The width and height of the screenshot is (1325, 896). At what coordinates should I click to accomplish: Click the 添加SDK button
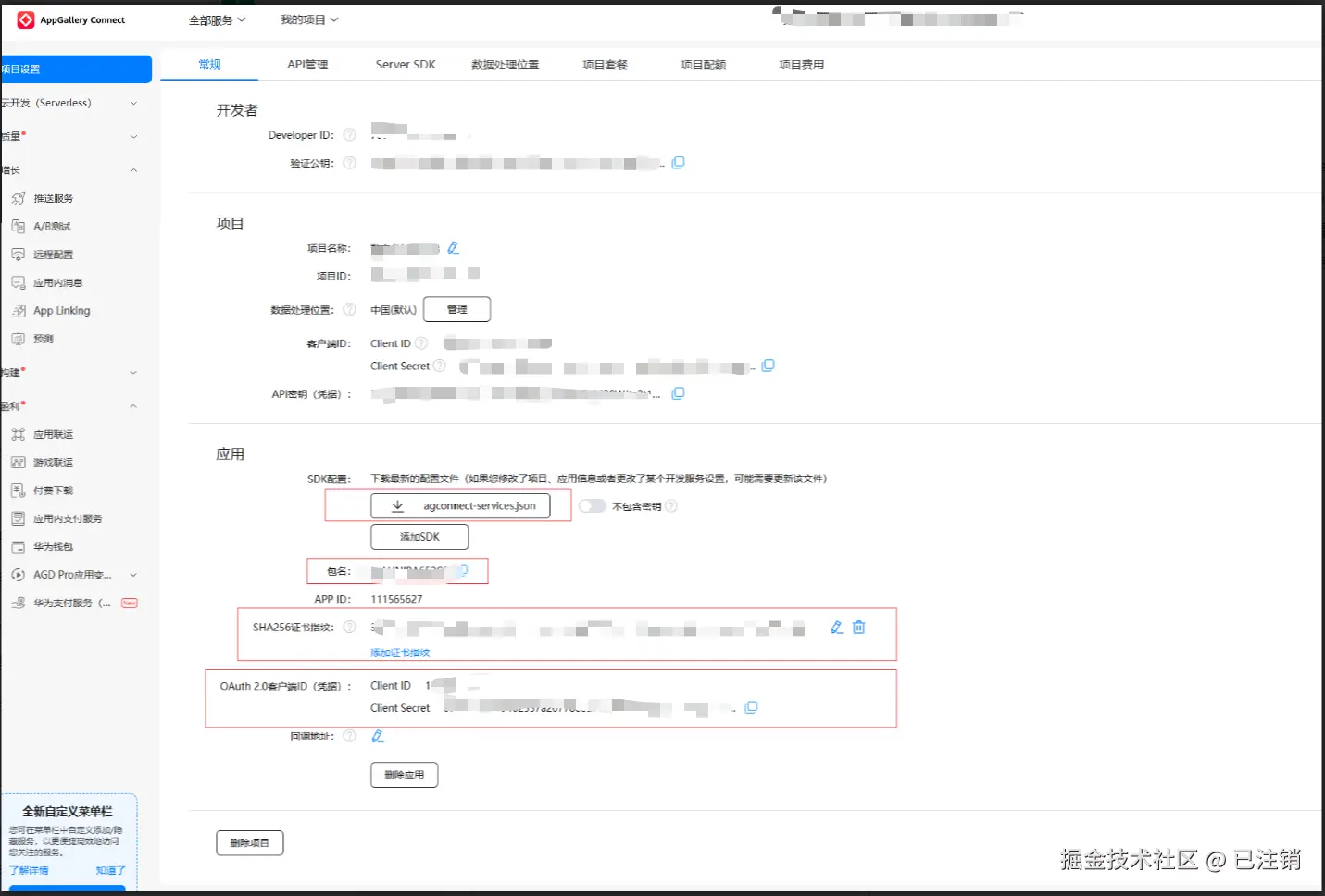[x=419, y=537]
